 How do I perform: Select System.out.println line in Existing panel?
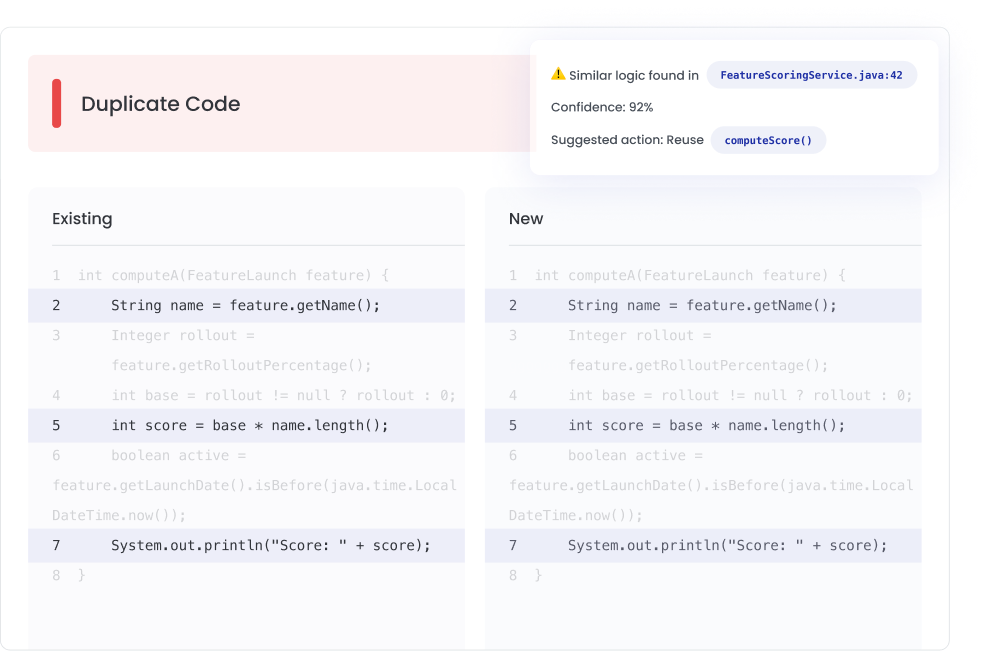click(x=246, y=546)
